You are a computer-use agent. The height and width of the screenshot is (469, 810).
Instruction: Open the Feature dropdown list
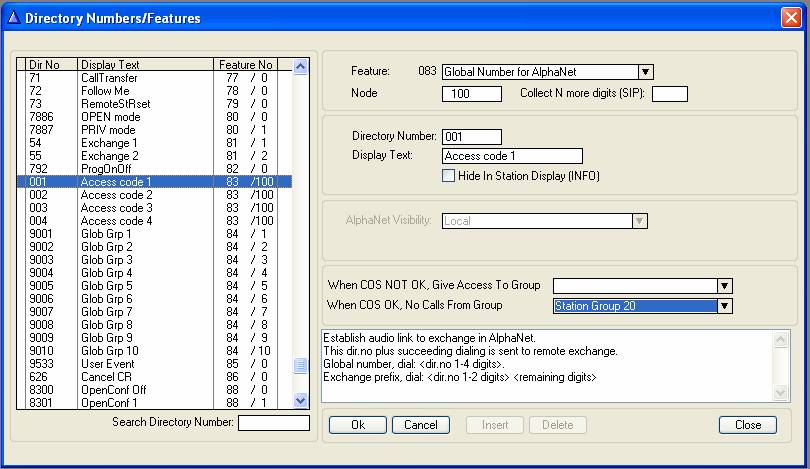click(646, 72)
